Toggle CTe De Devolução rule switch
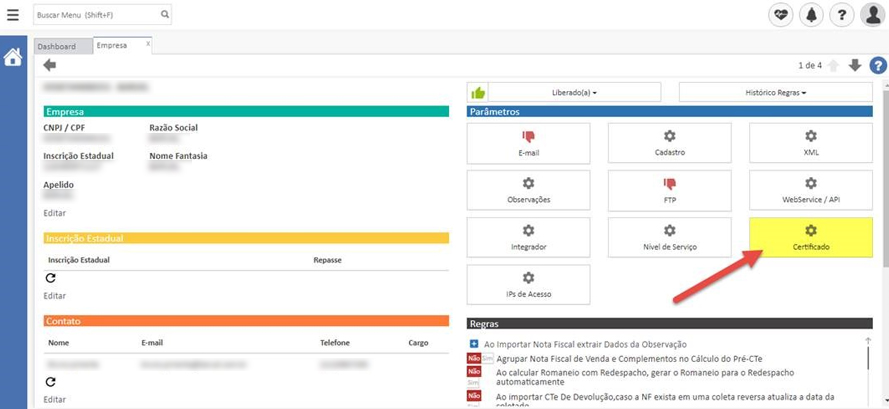The width and height of the screenshot is (889, 409). [x=475, y=396]
